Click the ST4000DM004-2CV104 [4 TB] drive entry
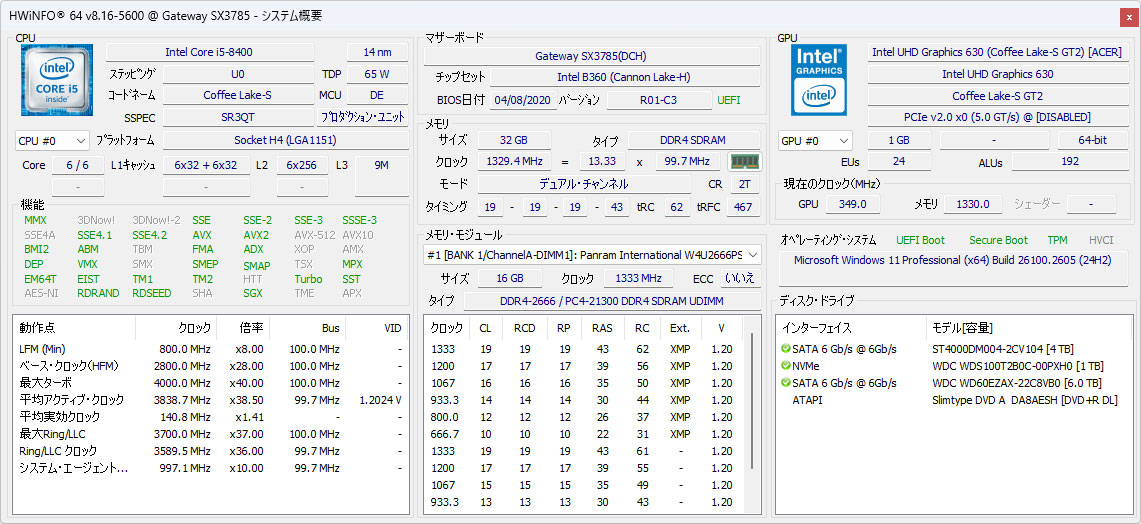This screenshot has height=524, width=1141. click(1005, 349)
